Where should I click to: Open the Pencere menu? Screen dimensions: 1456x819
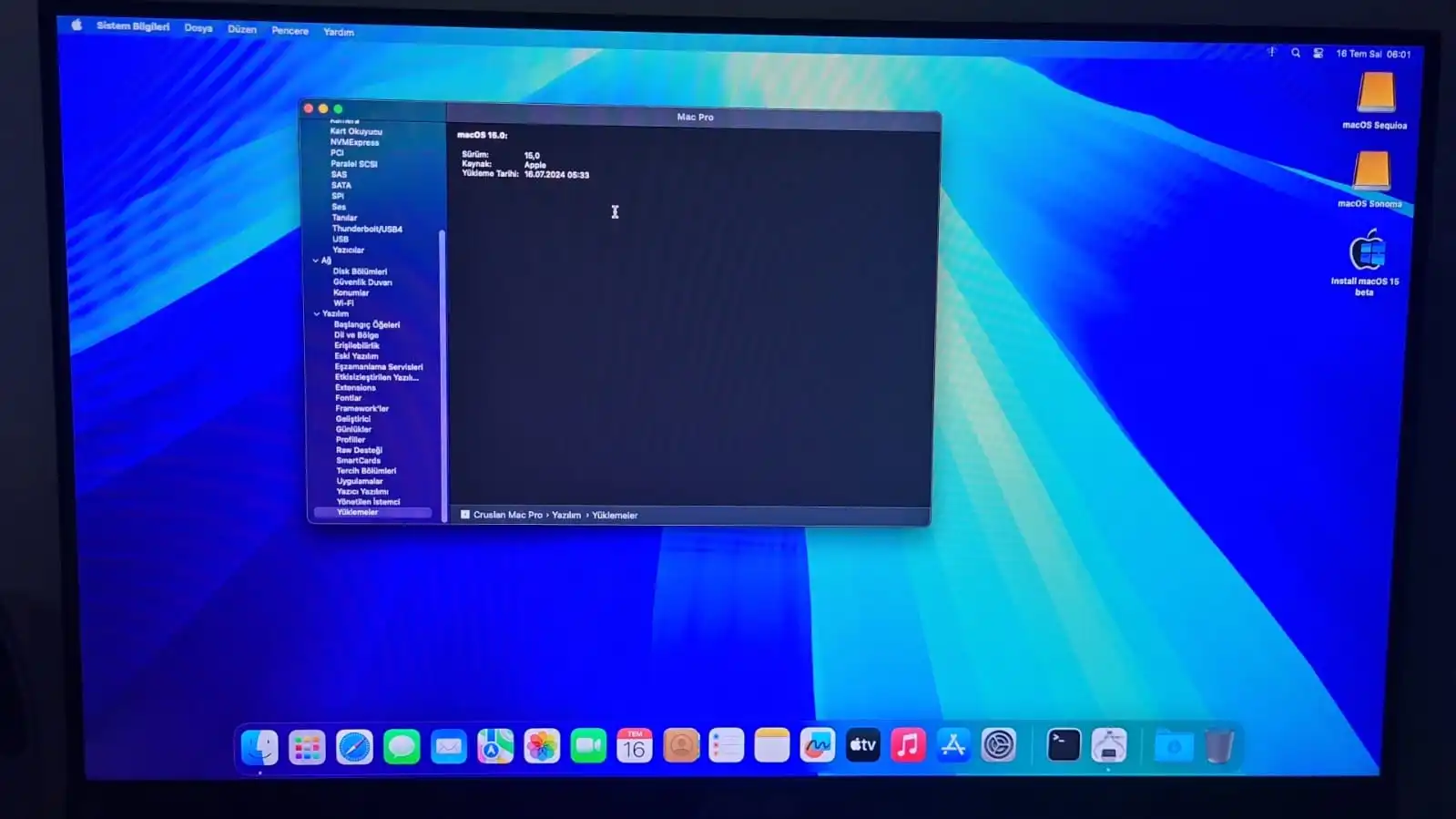290,30
